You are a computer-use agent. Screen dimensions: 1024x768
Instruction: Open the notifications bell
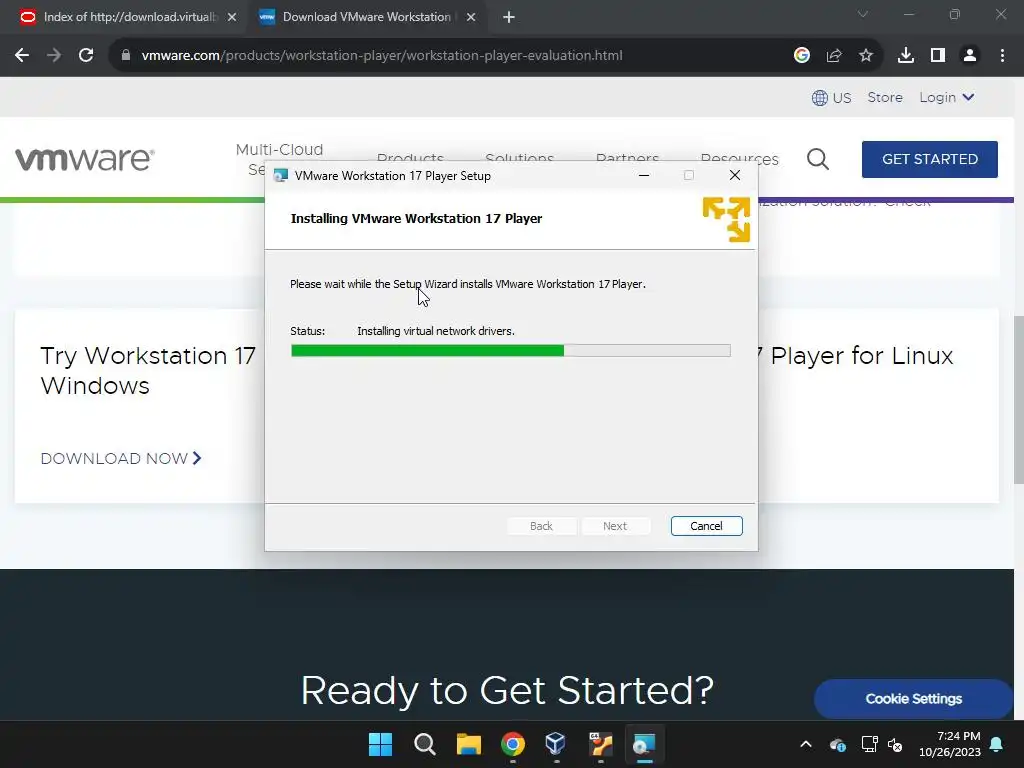tap(997, 744)
